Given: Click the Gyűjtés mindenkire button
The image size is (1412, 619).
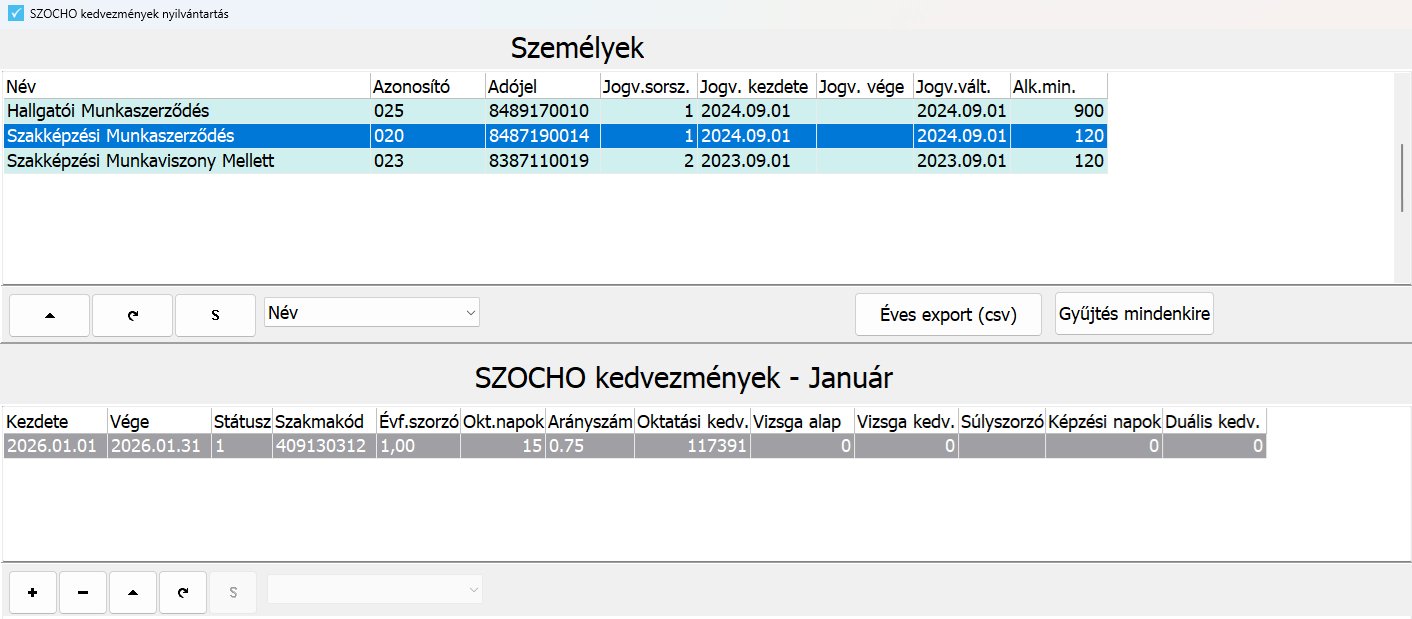Looking at the screenshot, I should pos(1134,313).
